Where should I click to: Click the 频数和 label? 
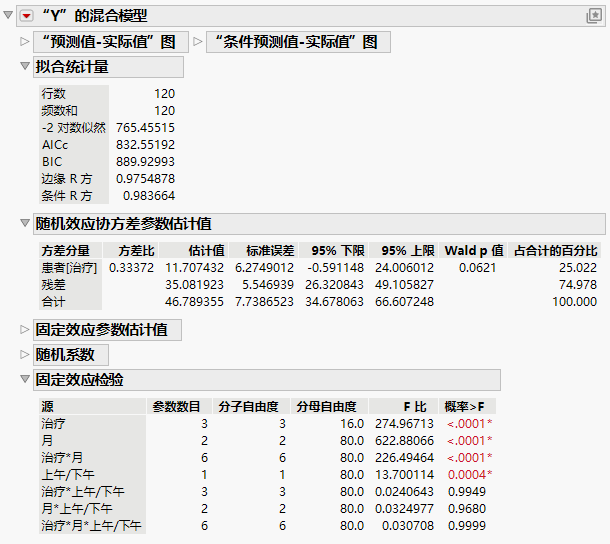pyautogui.click(x=60, y=111)
